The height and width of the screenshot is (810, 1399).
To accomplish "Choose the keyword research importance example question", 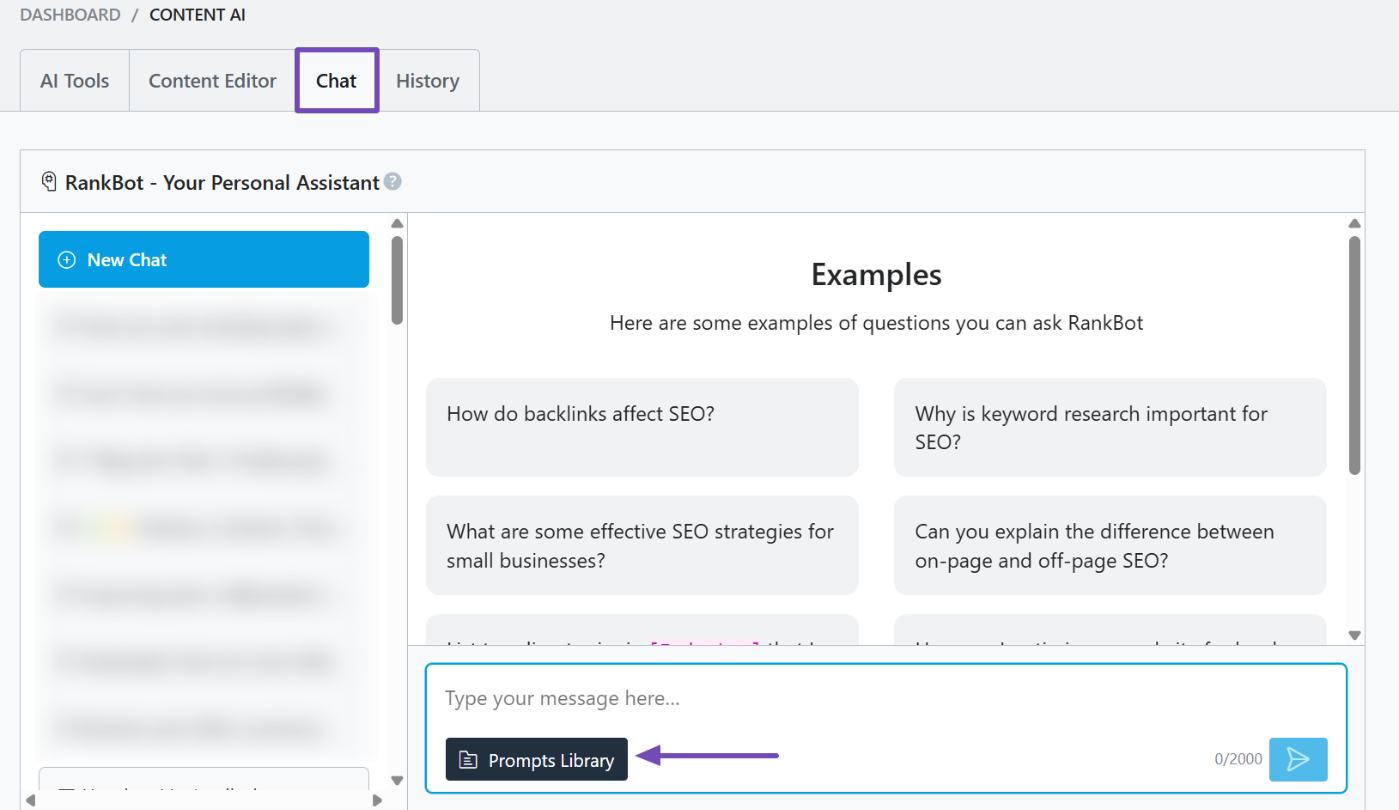I will point(1109,427).
